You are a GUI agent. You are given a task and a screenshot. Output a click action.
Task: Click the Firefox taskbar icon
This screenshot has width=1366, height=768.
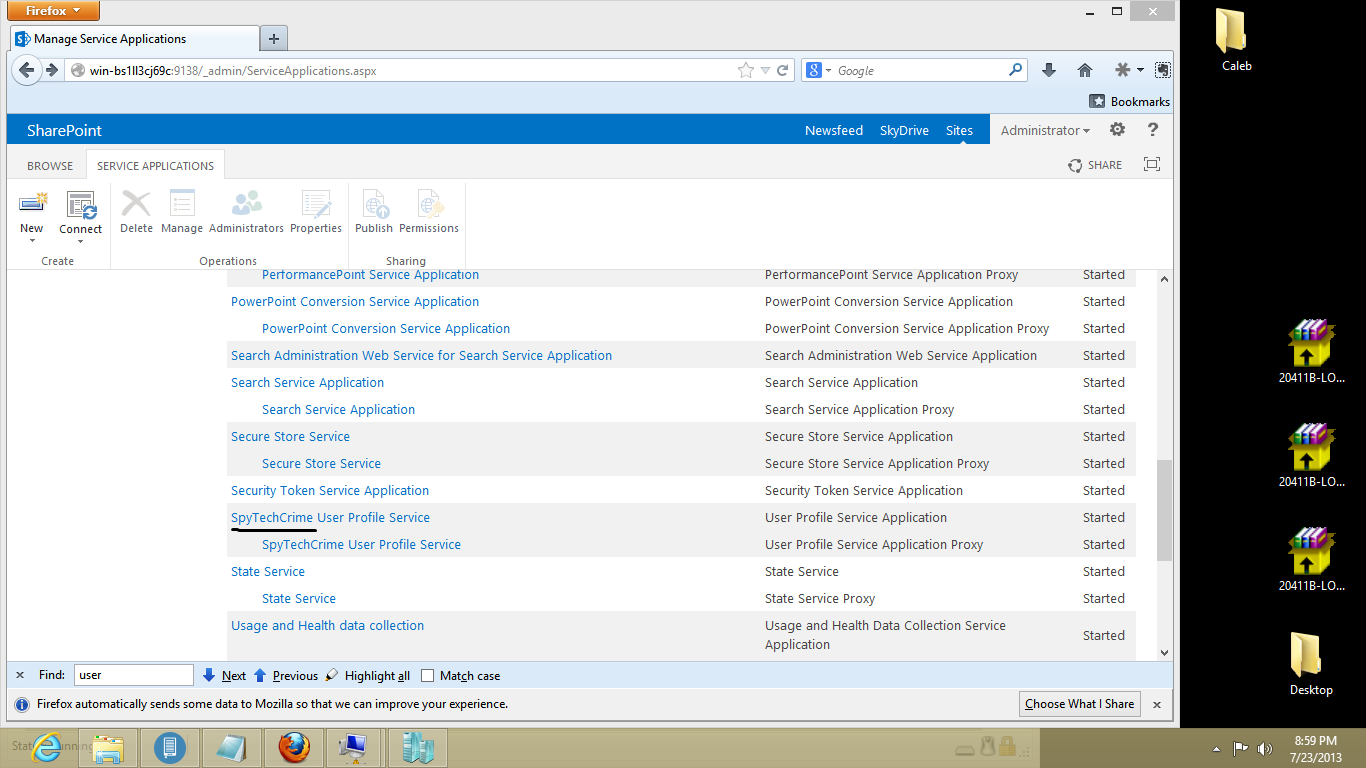coord(293,747)
